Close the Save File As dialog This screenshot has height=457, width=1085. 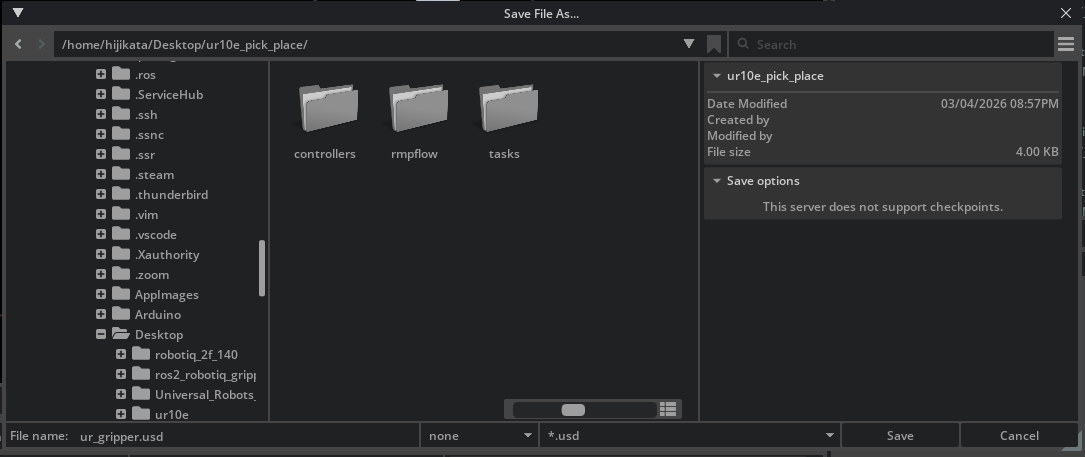tap(1066, 13)
